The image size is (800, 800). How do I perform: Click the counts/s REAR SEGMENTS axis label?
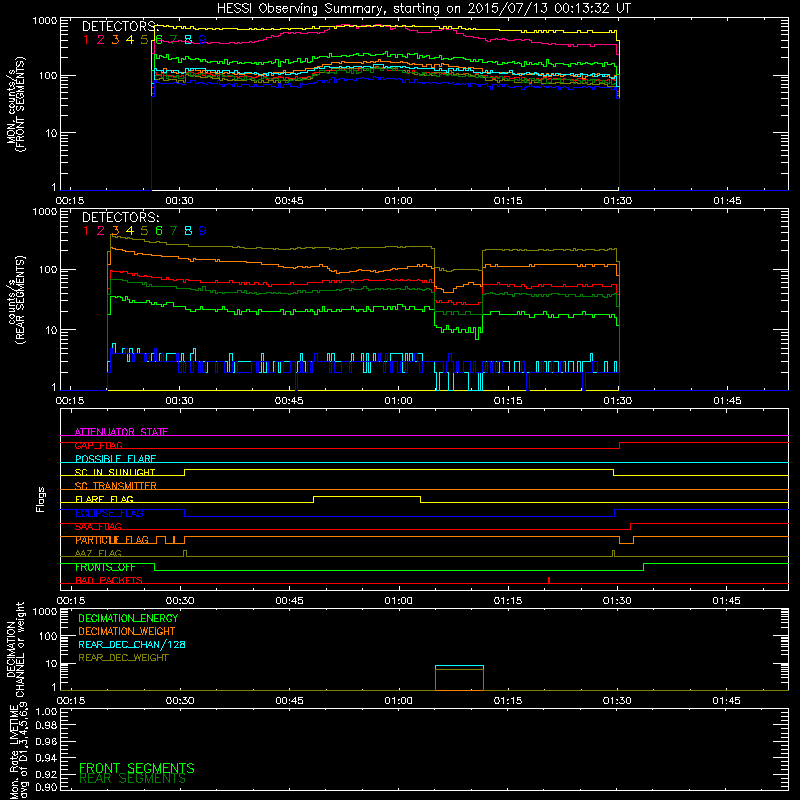click(15, 300)
